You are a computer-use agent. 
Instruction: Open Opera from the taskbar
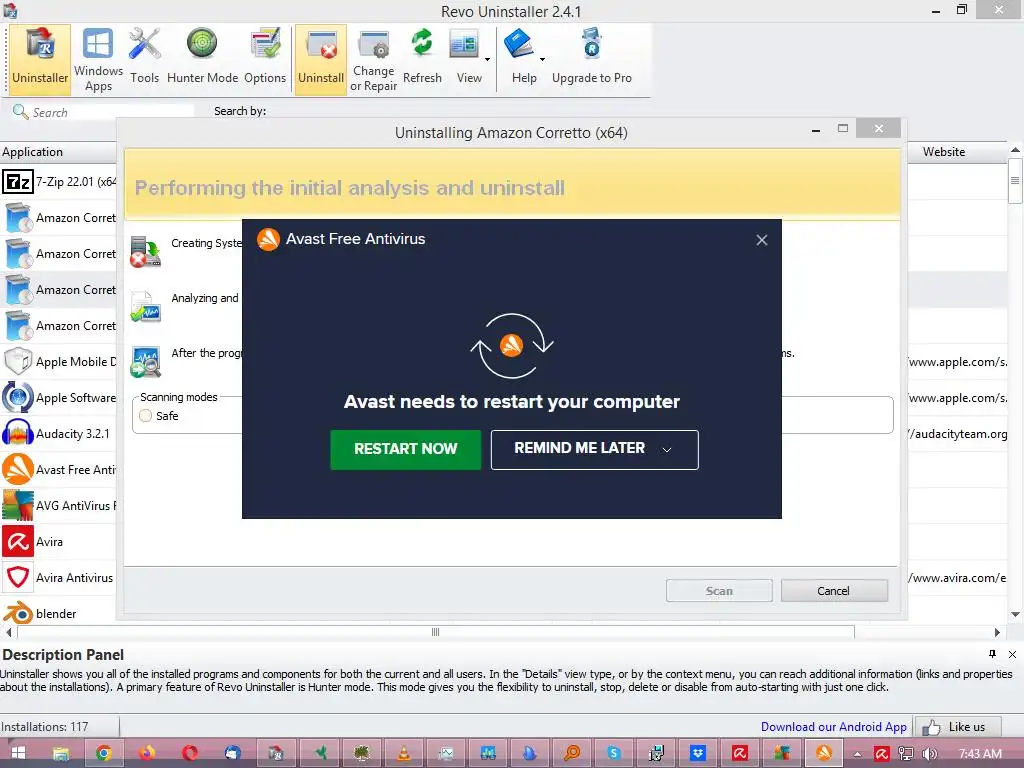(190, 753)
